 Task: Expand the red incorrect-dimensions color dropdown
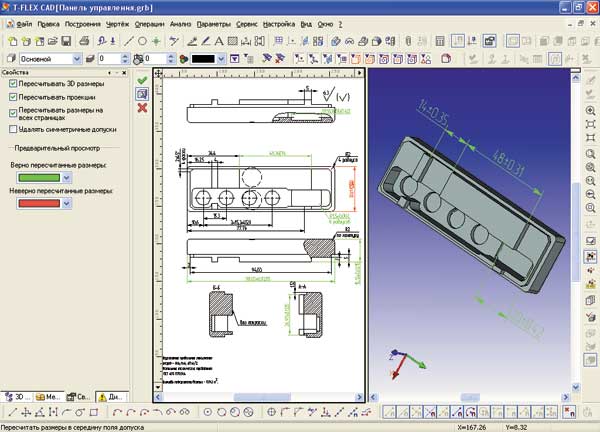pos(67,203)
